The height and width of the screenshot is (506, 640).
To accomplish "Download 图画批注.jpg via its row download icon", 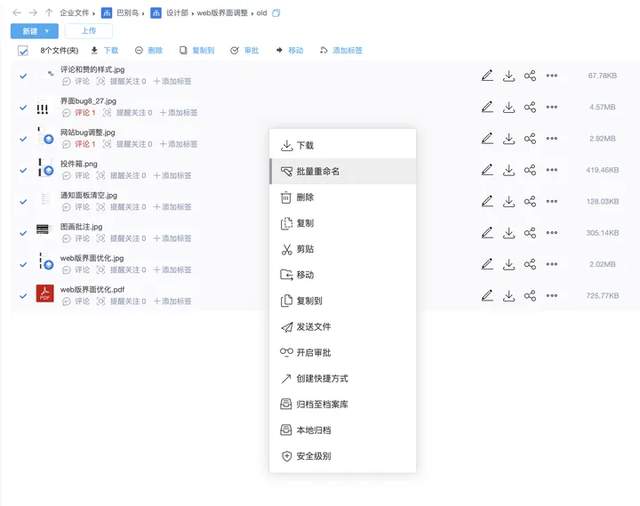I will [509, 233].
